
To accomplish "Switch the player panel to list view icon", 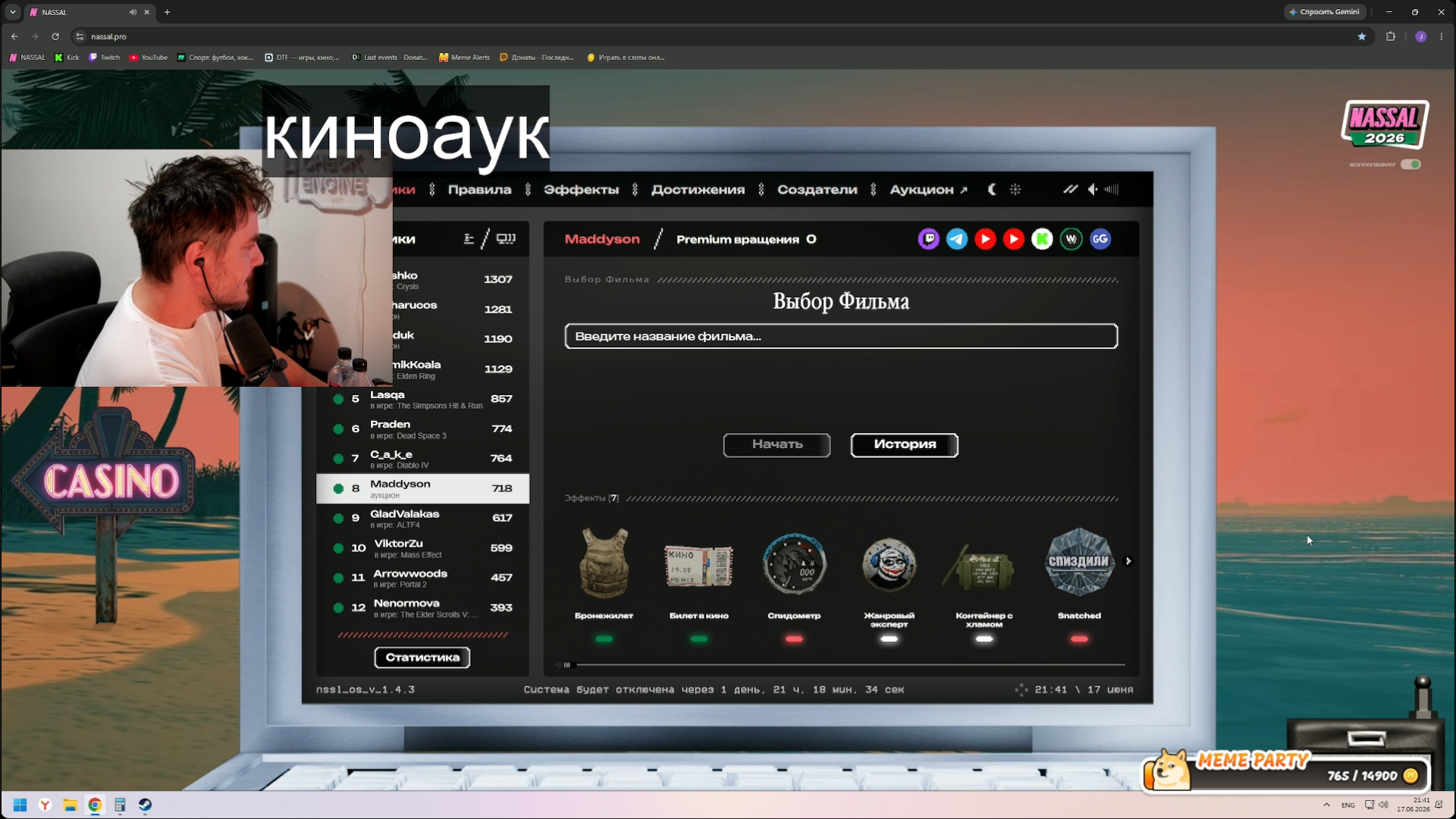I will click(469, 239).
